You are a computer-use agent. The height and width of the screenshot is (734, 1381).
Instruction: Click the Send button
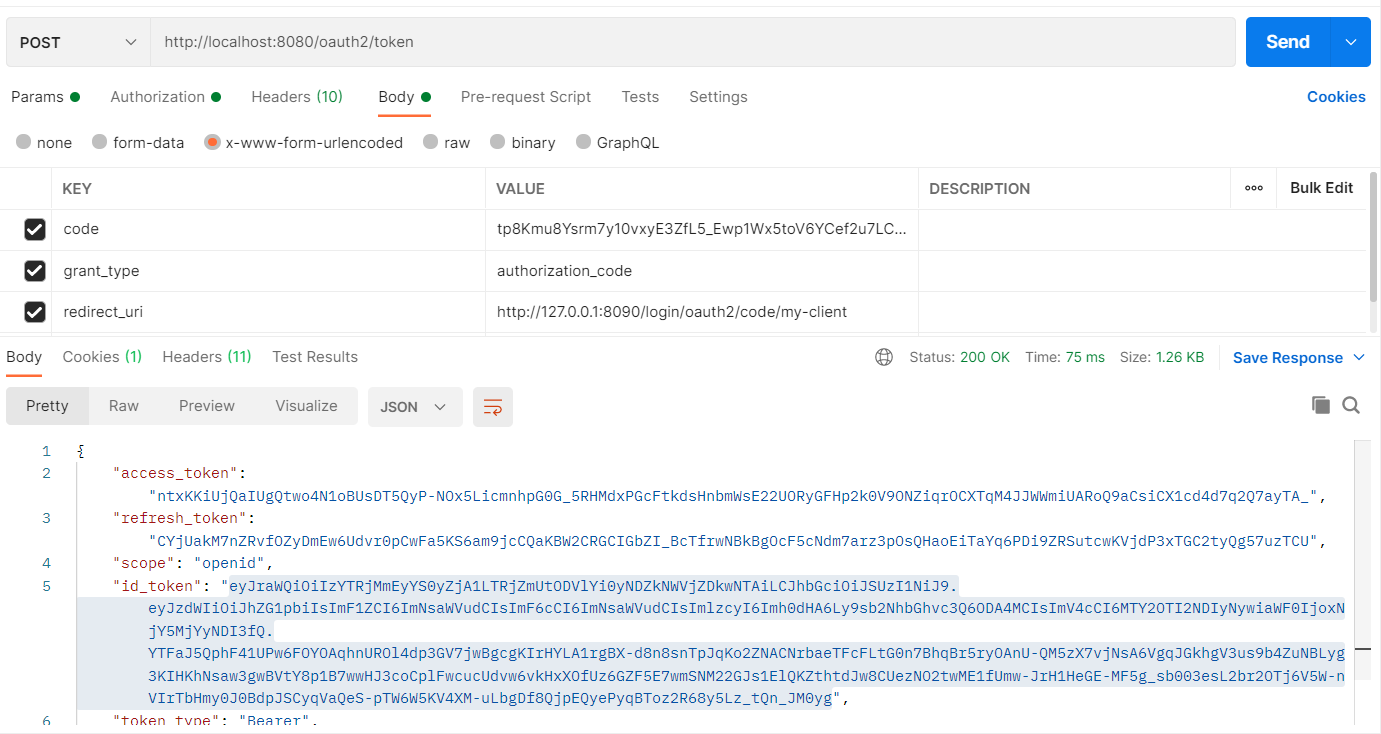point(1290,41)
